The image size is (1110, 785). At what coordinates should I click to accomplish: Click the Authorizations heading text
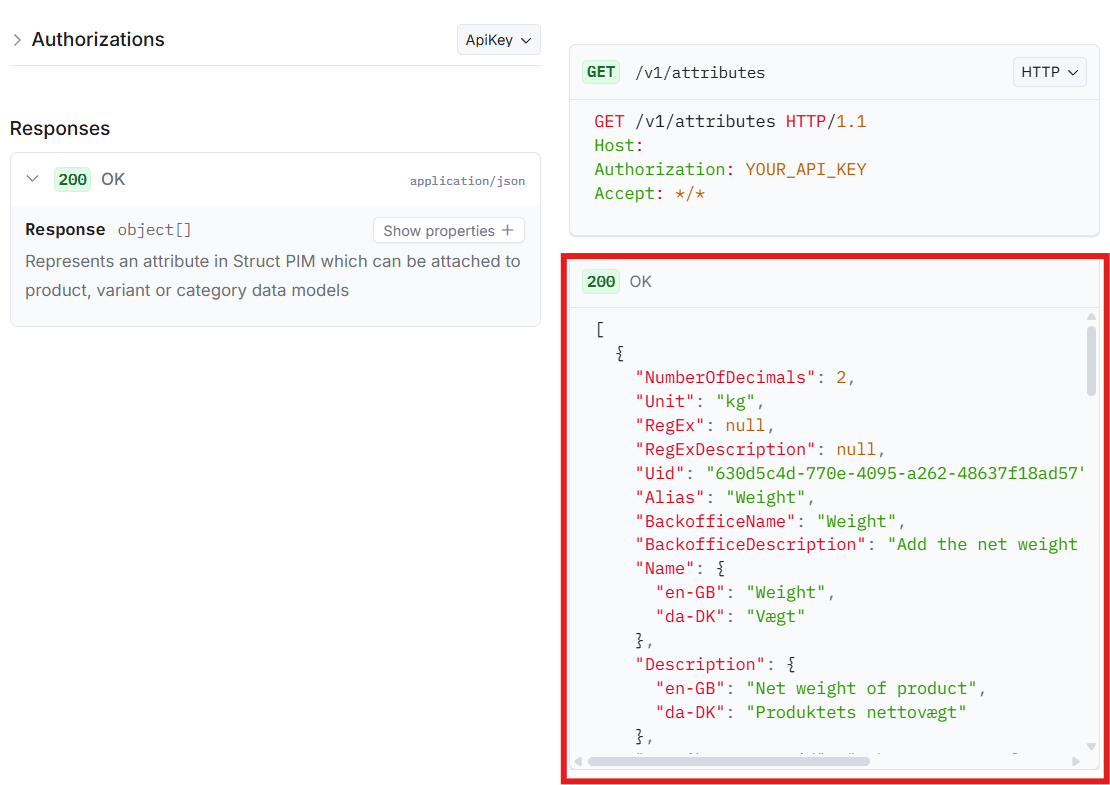98,40
